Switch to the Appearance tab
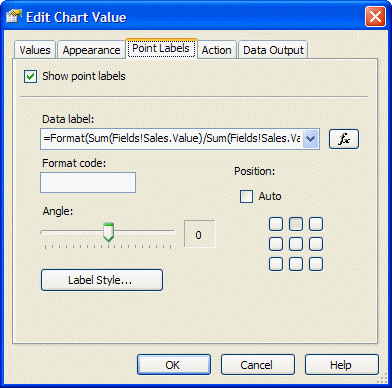392x388 pixels. 91,50
